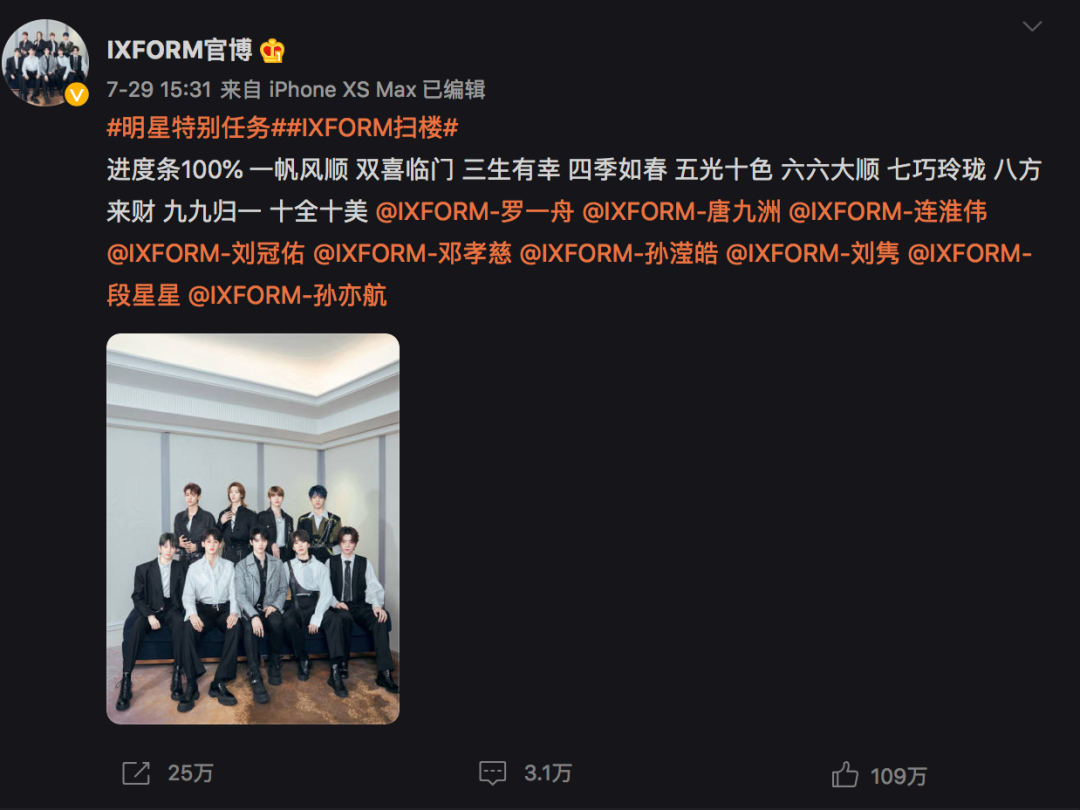Open mention @IXFORM-孙滢皓
This screenshot has height=810, width=1080.
[619, 253]
